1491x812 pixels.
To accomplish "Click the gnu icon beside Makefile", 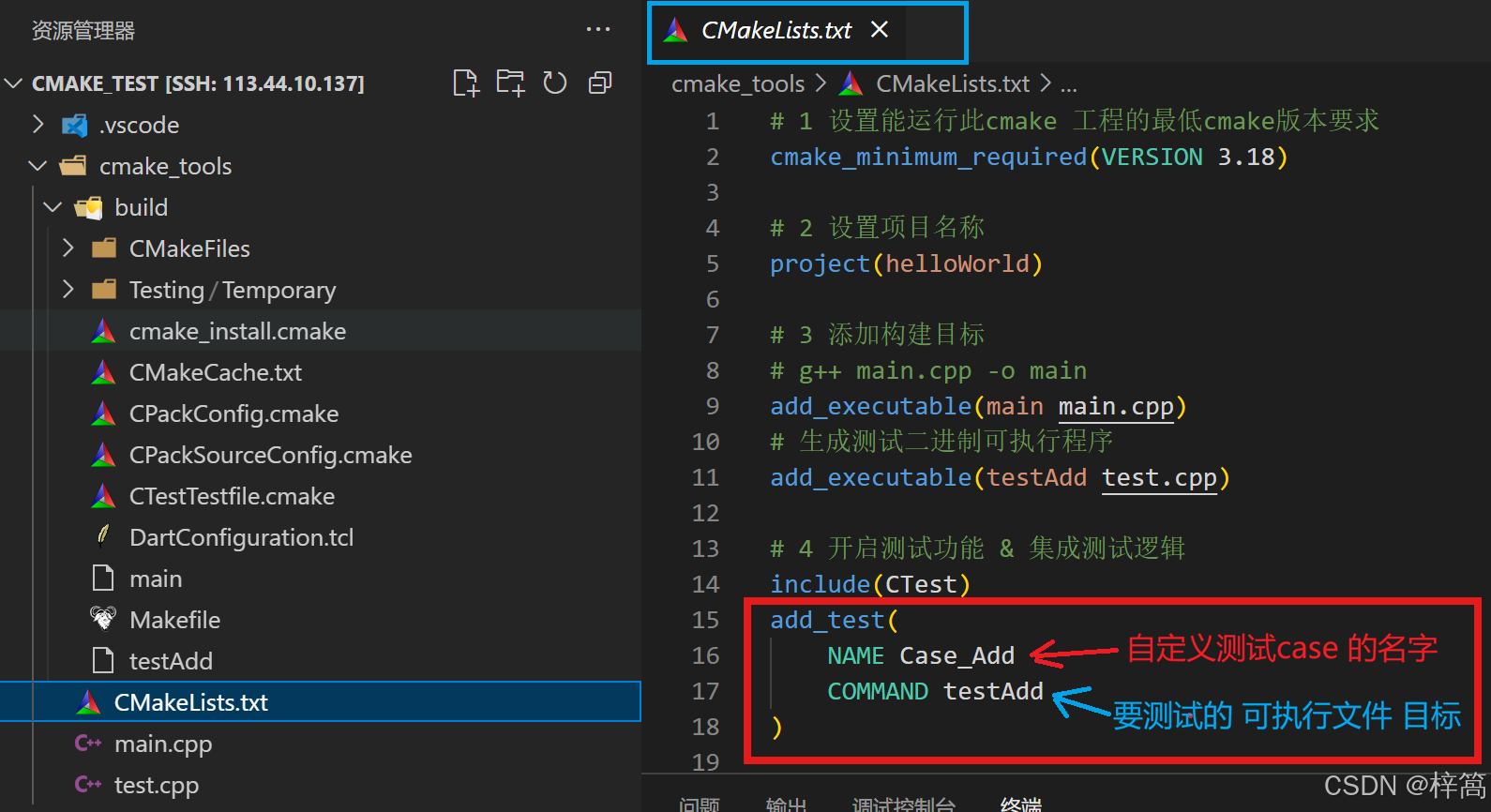I will pos(103,619).
